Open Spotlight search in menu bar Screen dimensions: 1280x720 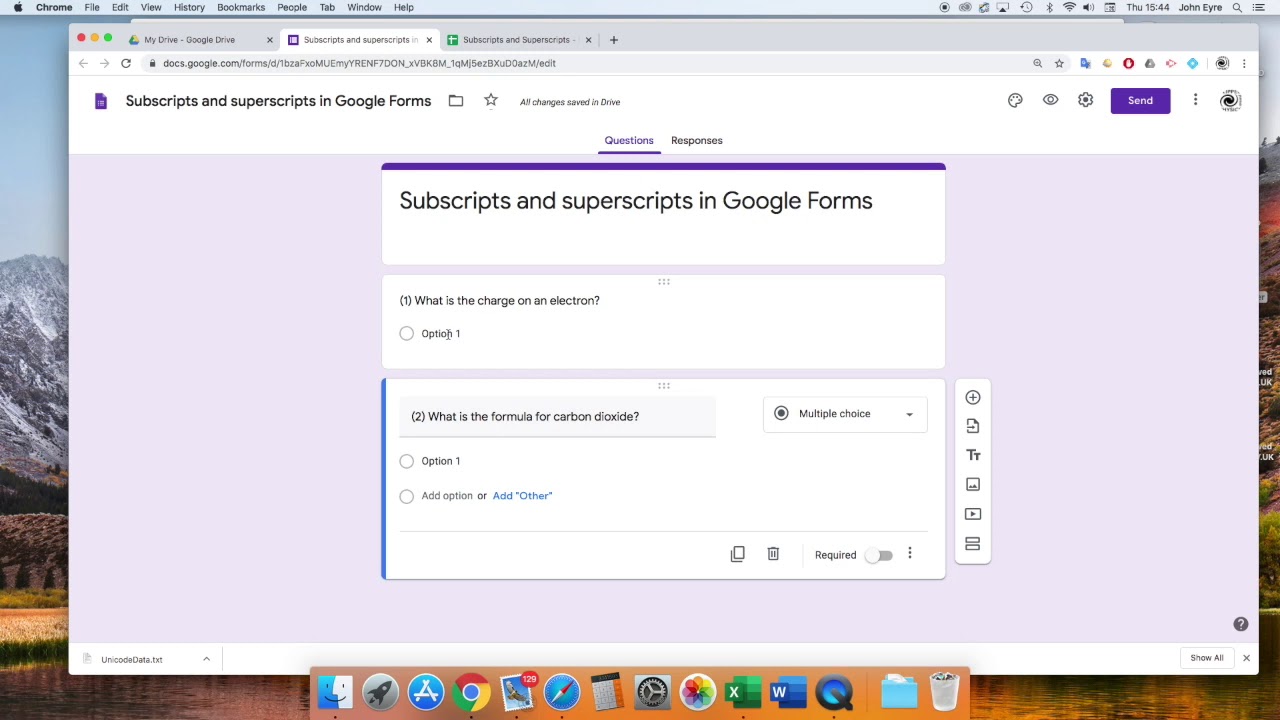pos(1237,7)
